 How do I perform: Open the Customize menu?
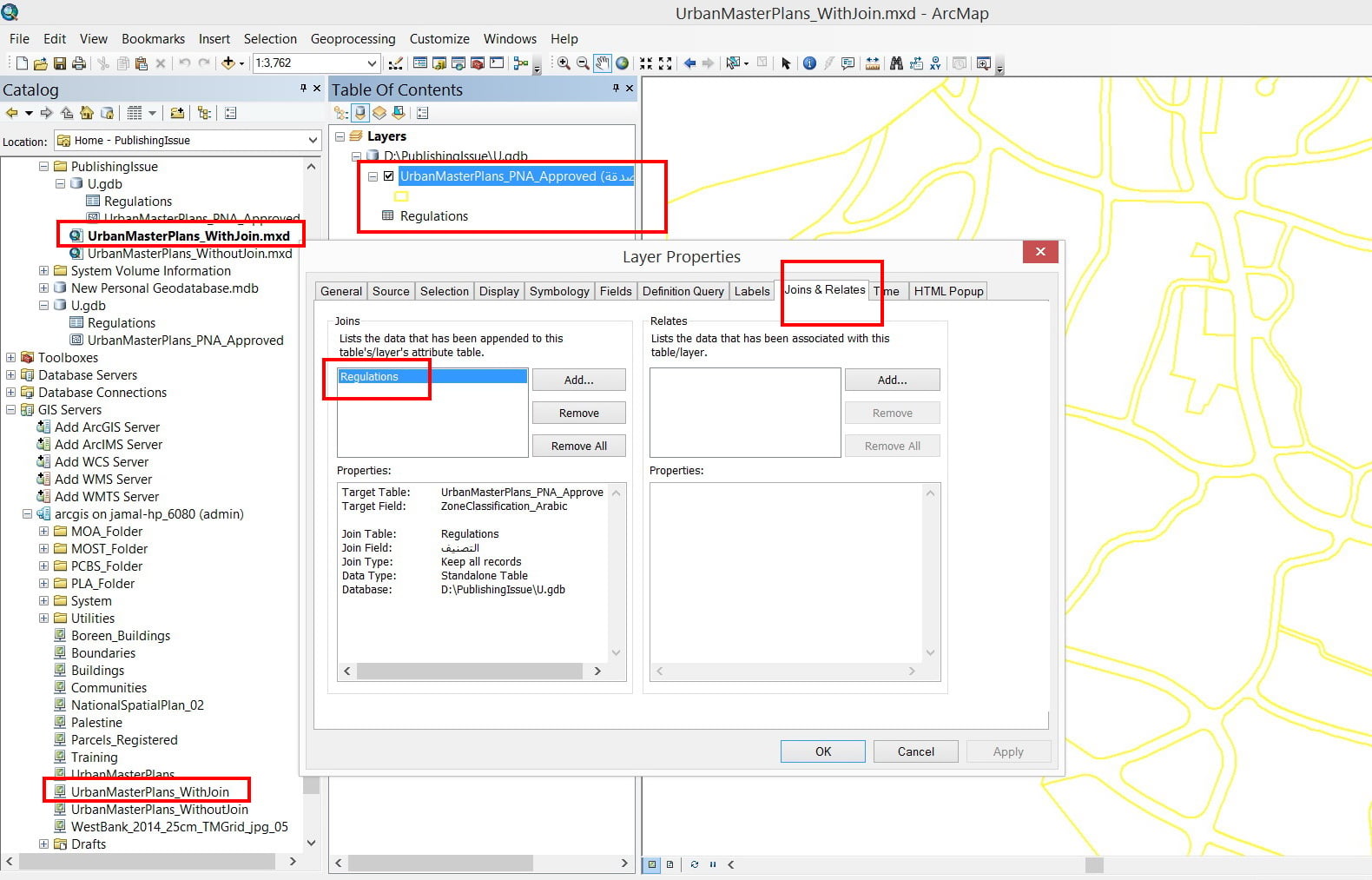[439, 38]
